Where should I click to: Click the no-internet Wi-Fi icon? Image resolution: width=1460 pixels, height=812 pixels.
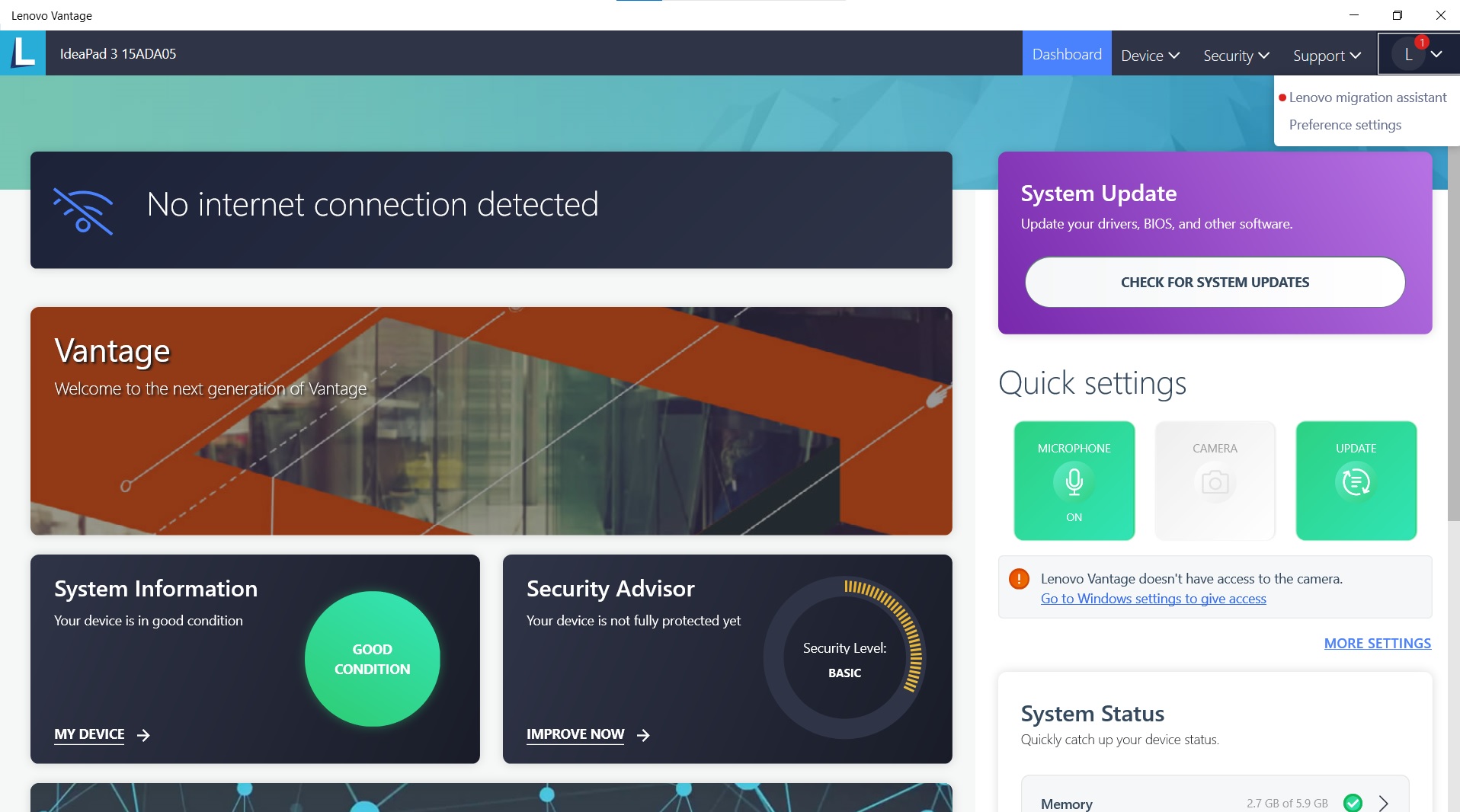pos(83,211)
